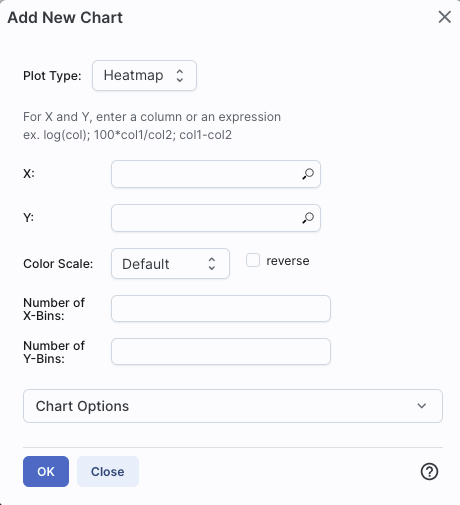
Task: Click up-down arrows on Heatmap selector
Action: point(180,76)
